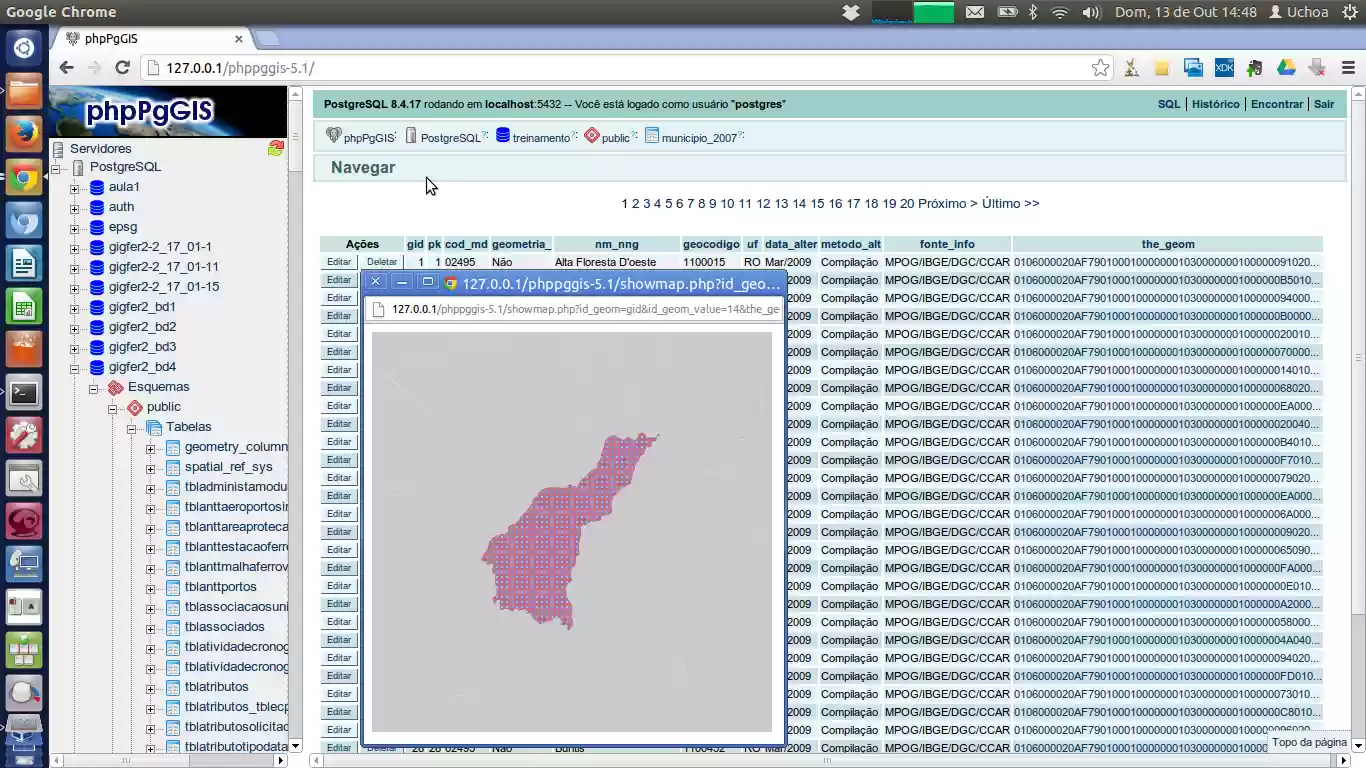Bookmark the page via the star icon

pyautogui.click(x=1100, y=67)
